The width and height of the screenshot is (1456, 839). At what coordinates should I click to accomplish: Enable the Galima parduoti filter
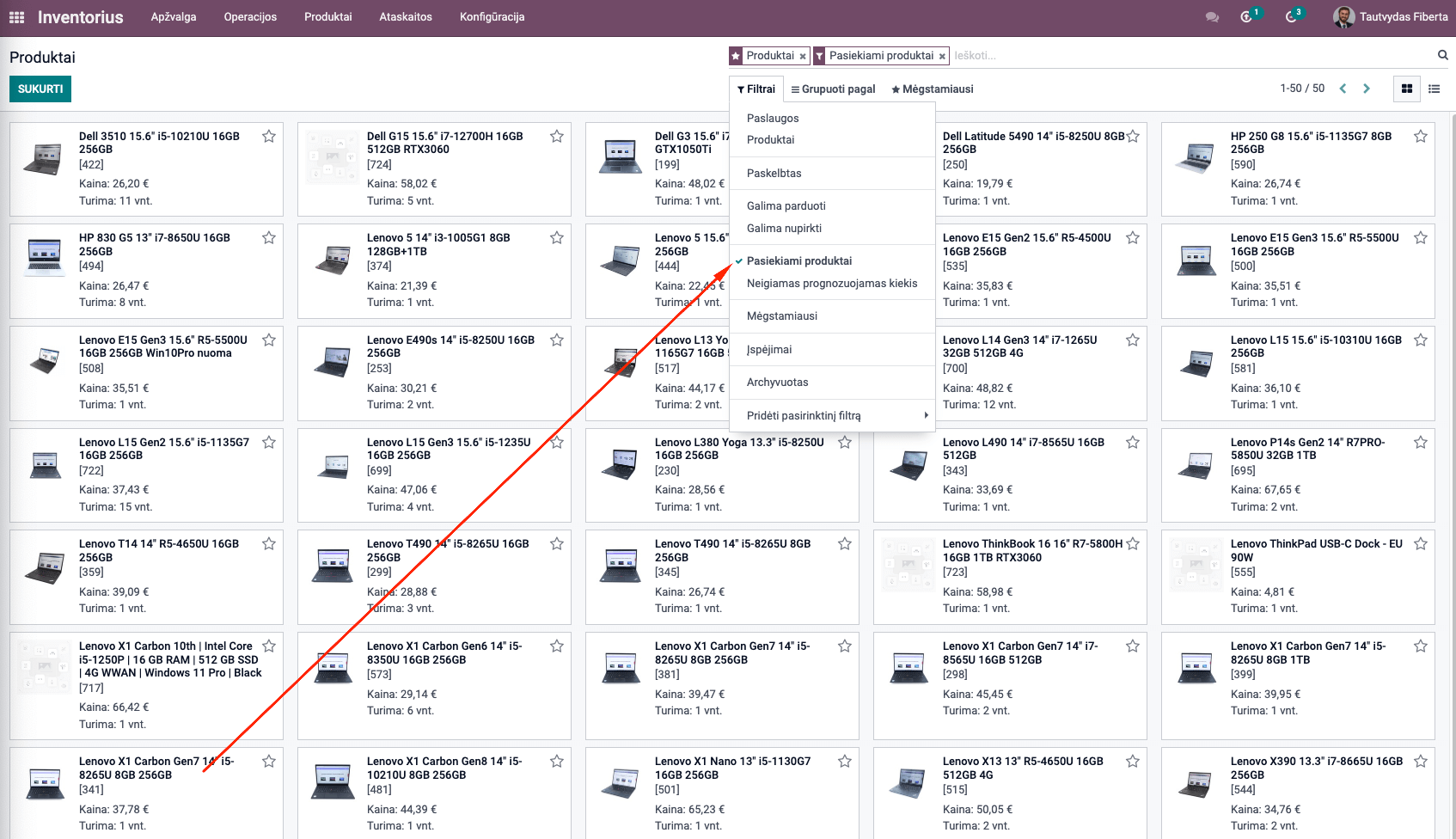pyautogui.click(x=832, y=206)
